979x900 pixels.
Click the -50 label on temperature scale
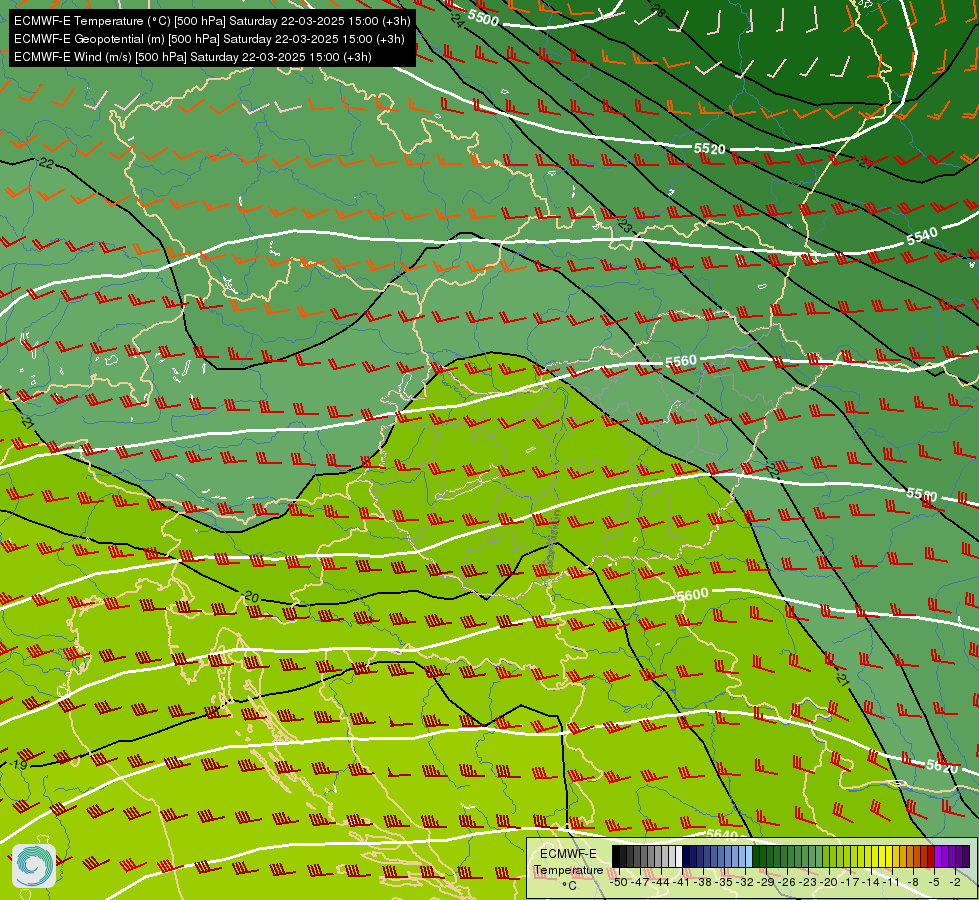click(x=619, y=882)
